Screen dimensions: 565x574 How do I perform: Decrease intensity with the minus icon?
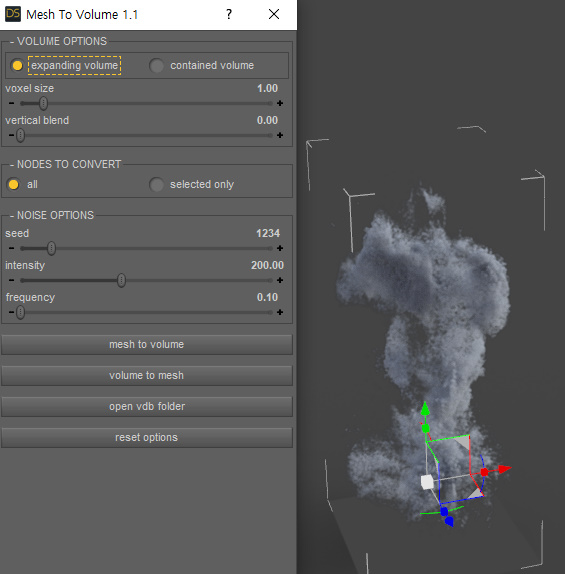pos(12,280)
